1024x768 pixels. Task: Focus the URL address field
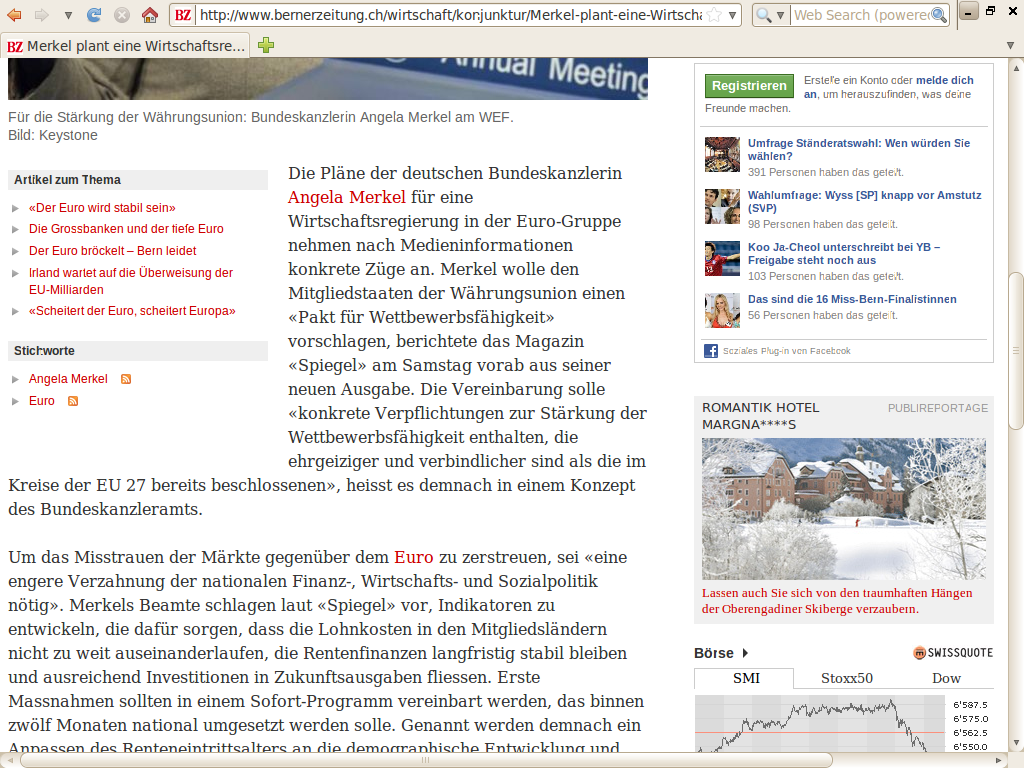tap(451, 14)
